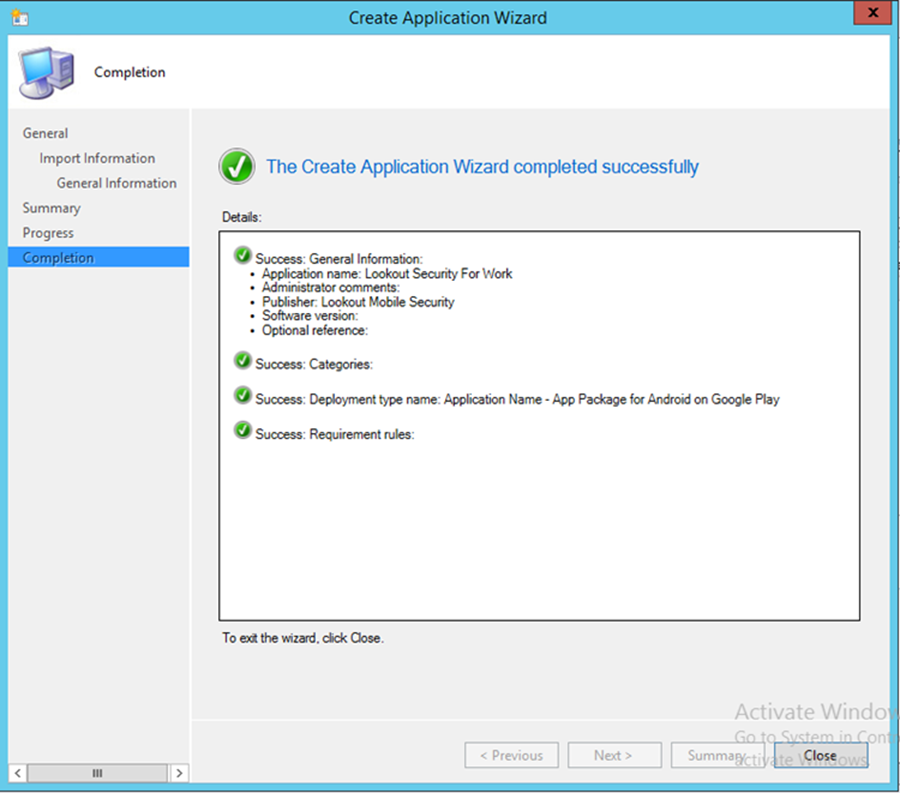Click the Administrator comments line
900x793 pixels.
pos(331,287)
